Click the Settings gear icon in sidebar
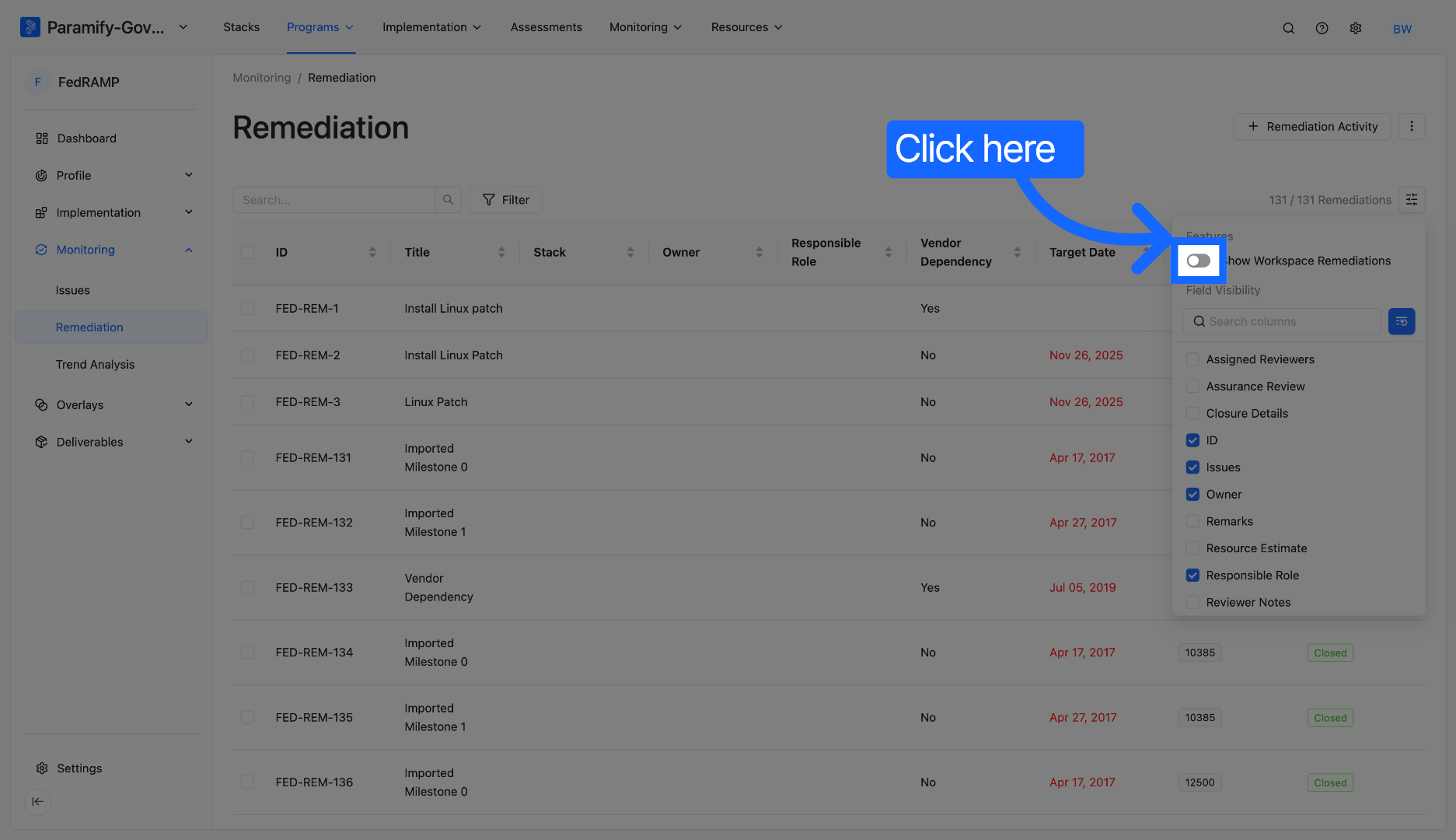 pos(42,768)
